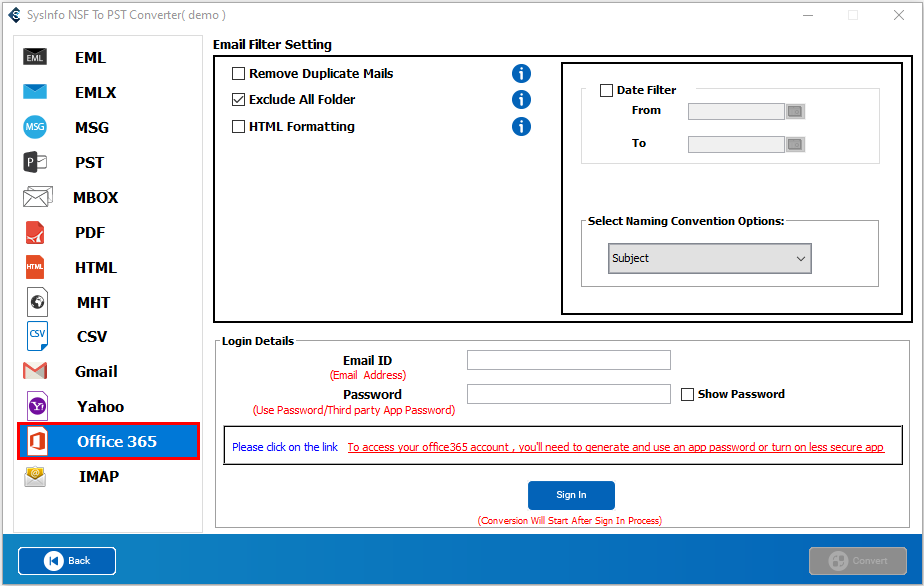
Task: Open the From date calendar picker
Action: click(796, 111)
